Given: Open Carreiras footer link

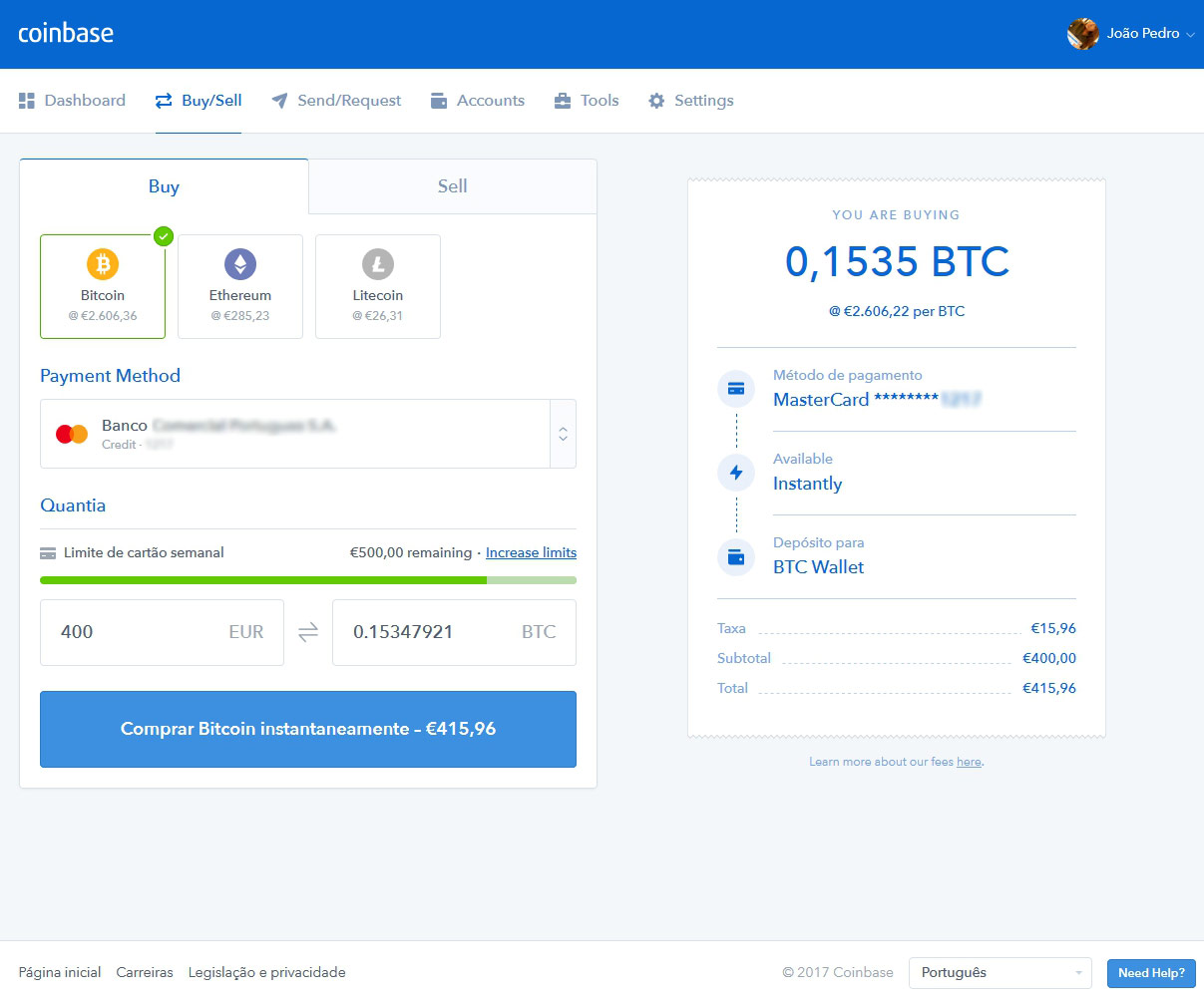Looking at the screenshot, I should [x=145, y=972].
